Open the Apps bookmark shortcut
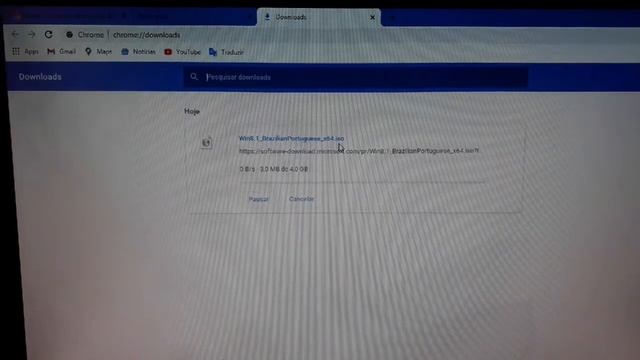 point(25,51)
